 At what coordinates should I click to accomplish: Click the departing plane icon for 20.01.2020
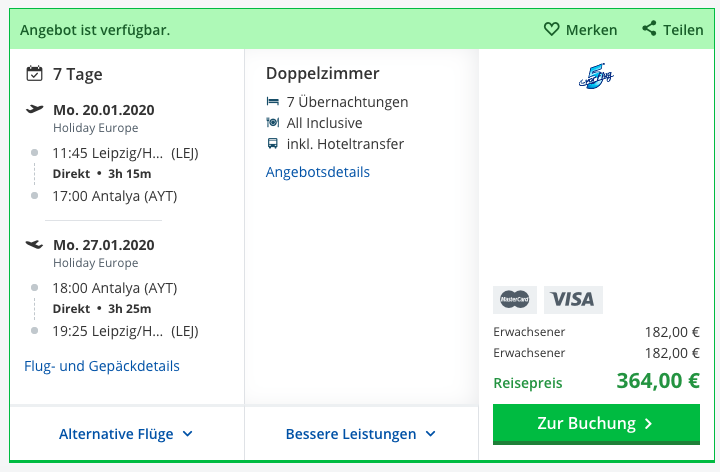pos(34,109)
